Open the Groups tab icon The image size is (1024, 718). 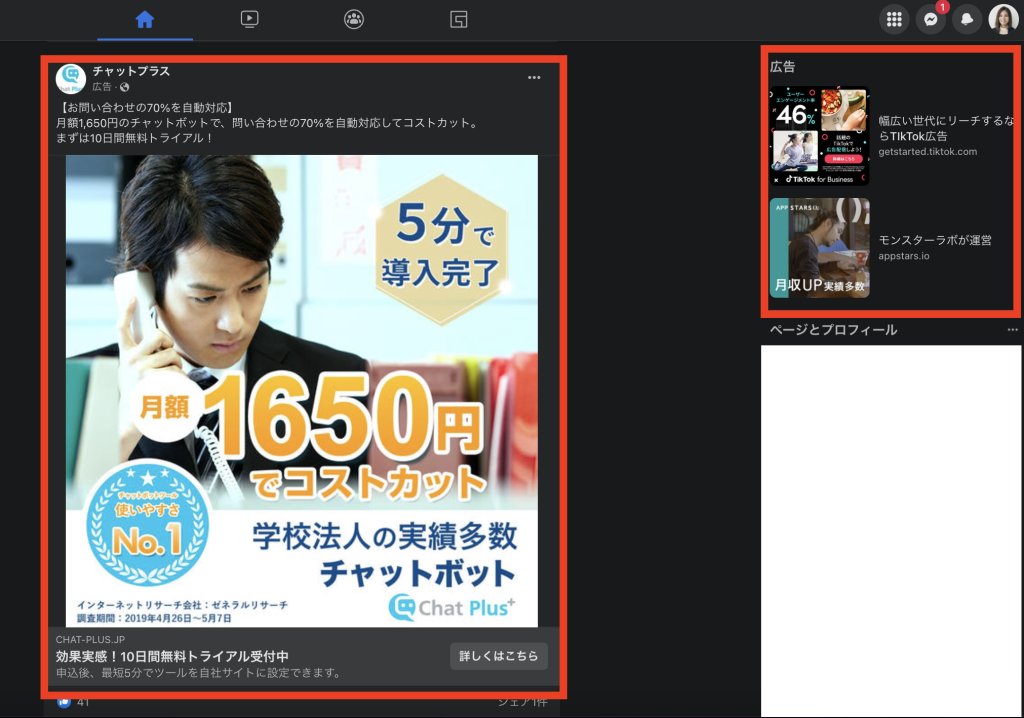[354, 20]
